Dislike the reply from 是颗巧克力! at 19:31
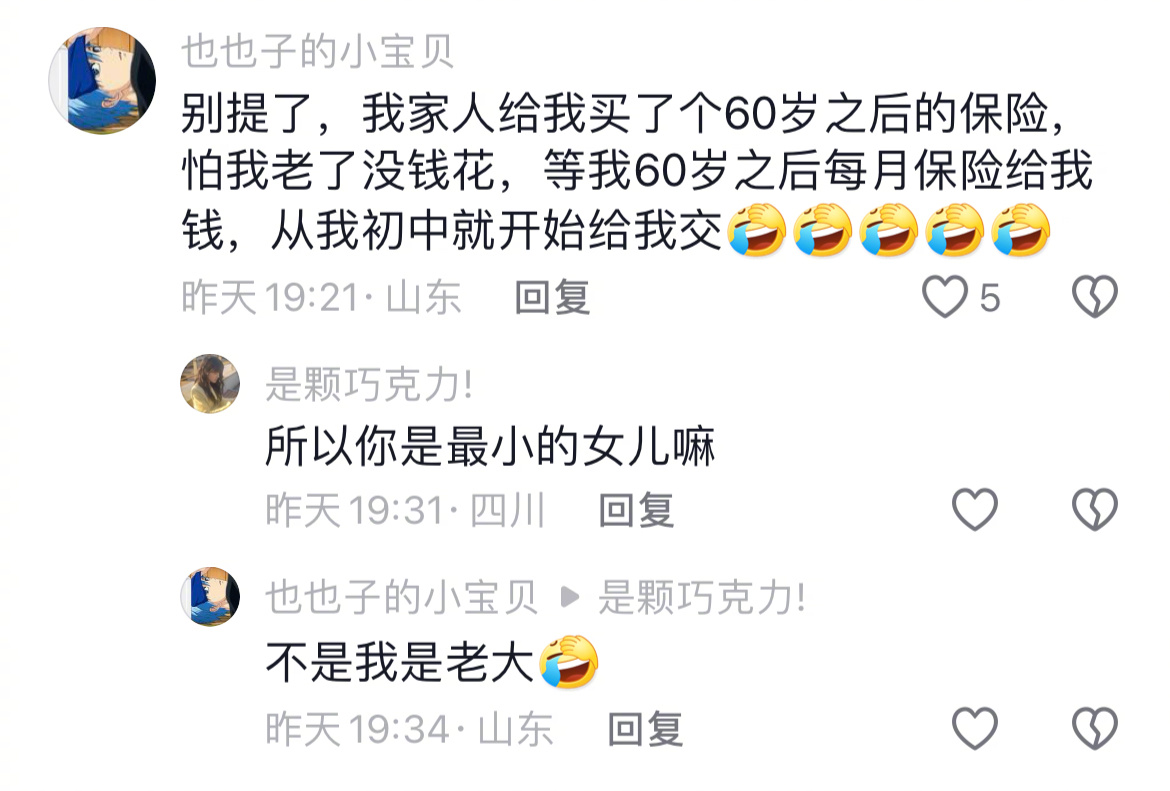Image resolution: width=1170 pixels, height=791 pixels. pos(1095,510)
